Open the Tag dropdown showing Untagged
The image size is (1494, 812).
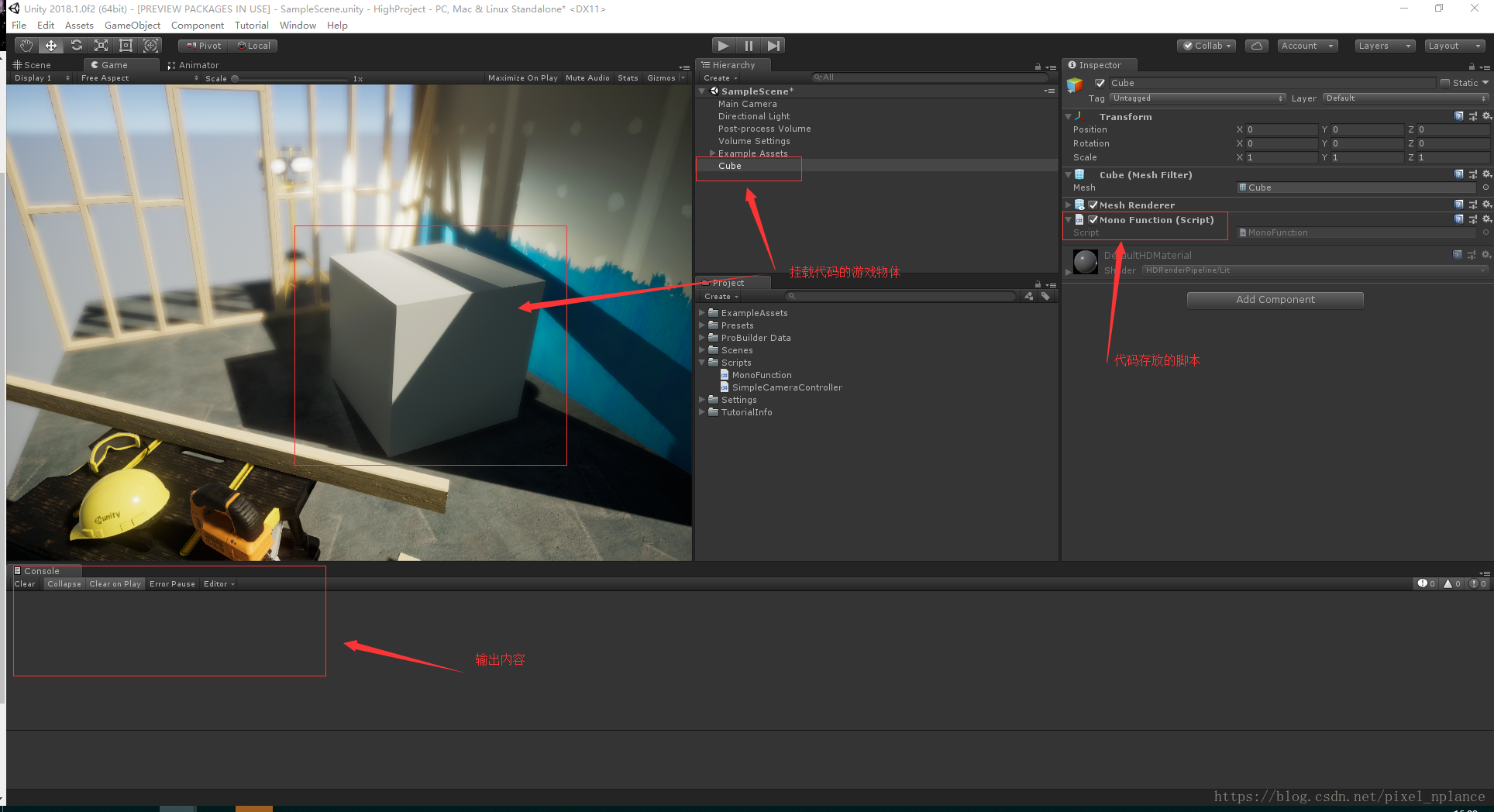click(x=1198, y=98)
